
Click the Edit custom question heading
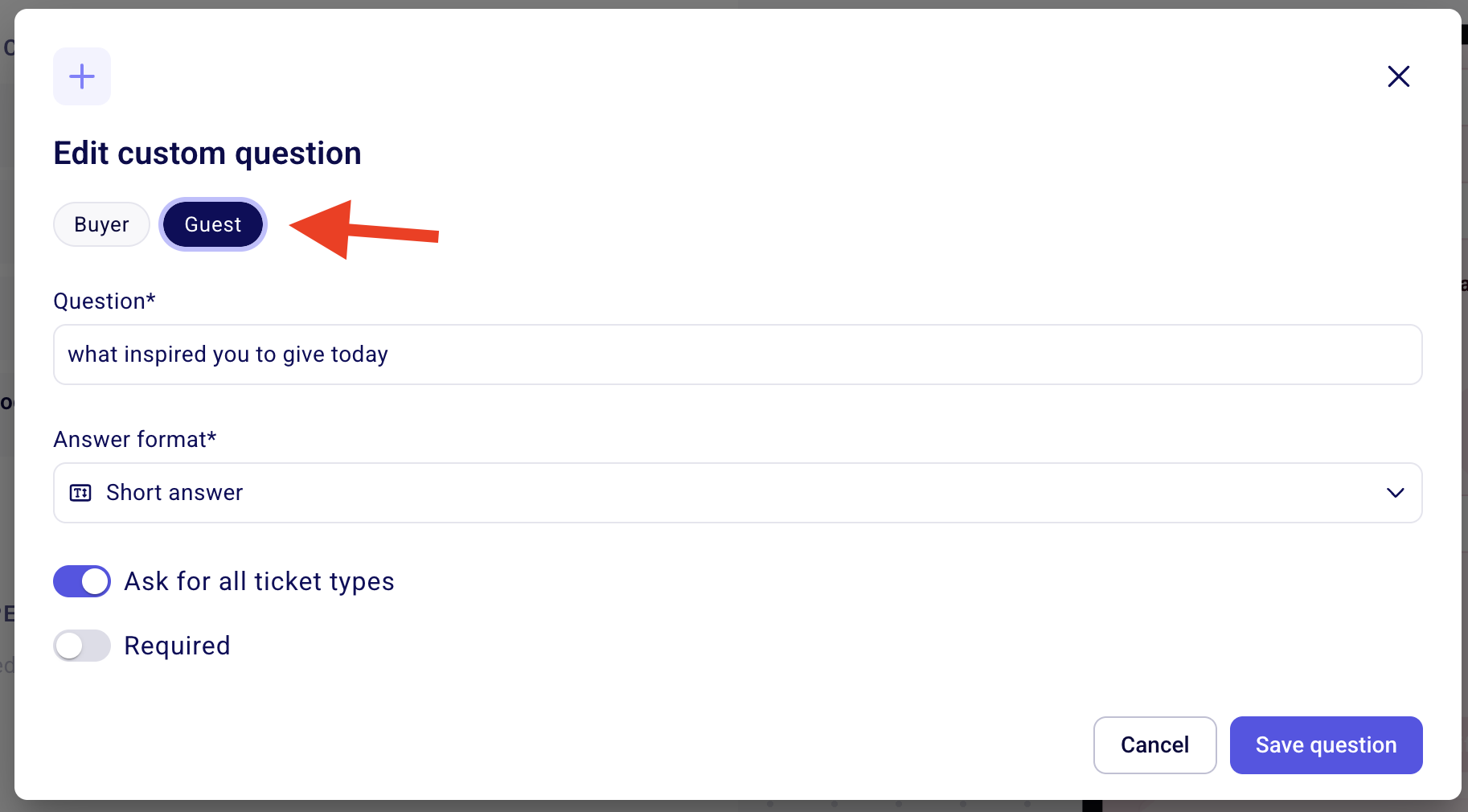coord(207,154)
